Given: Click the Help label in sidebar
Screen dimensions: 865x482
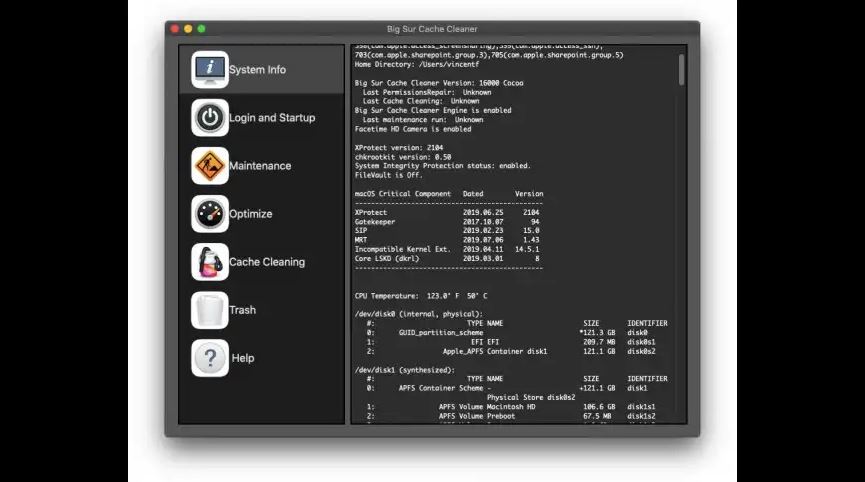Looking at the screenshot, I should point(243,358).
